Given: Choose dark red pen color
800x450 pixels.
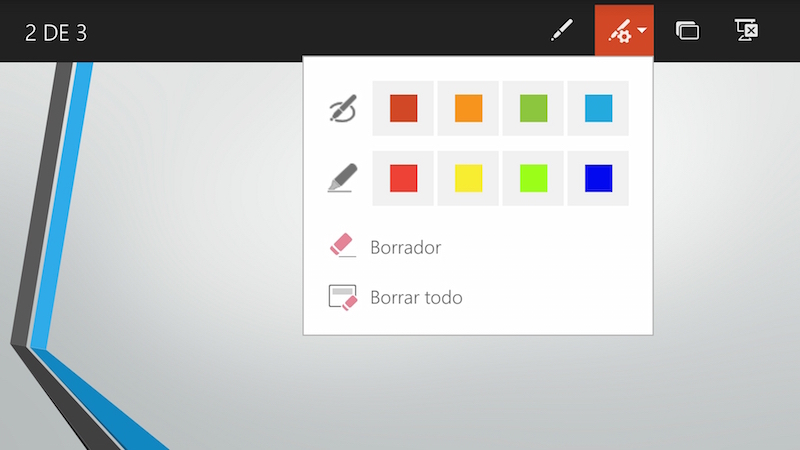Looking at the screenshot, I should 403,108.
